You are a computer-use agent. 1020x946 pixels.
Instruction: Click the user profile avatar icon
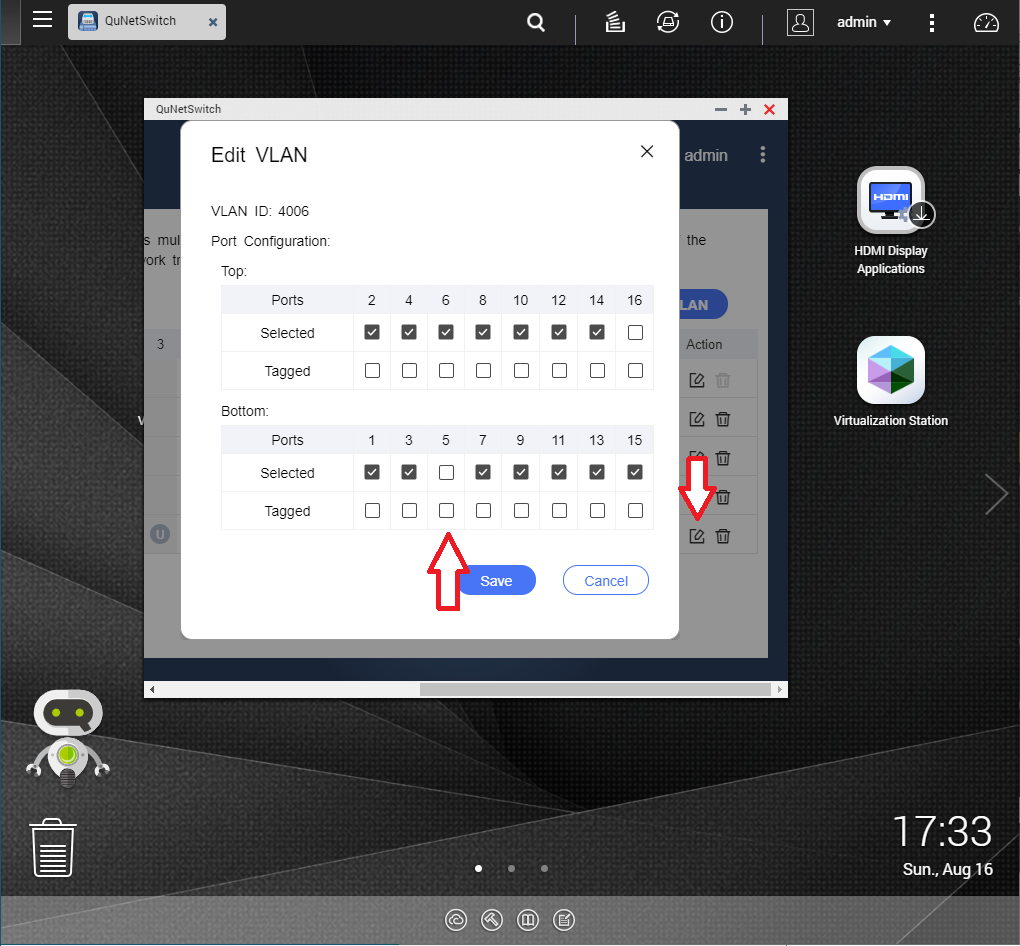click(800, 23)
